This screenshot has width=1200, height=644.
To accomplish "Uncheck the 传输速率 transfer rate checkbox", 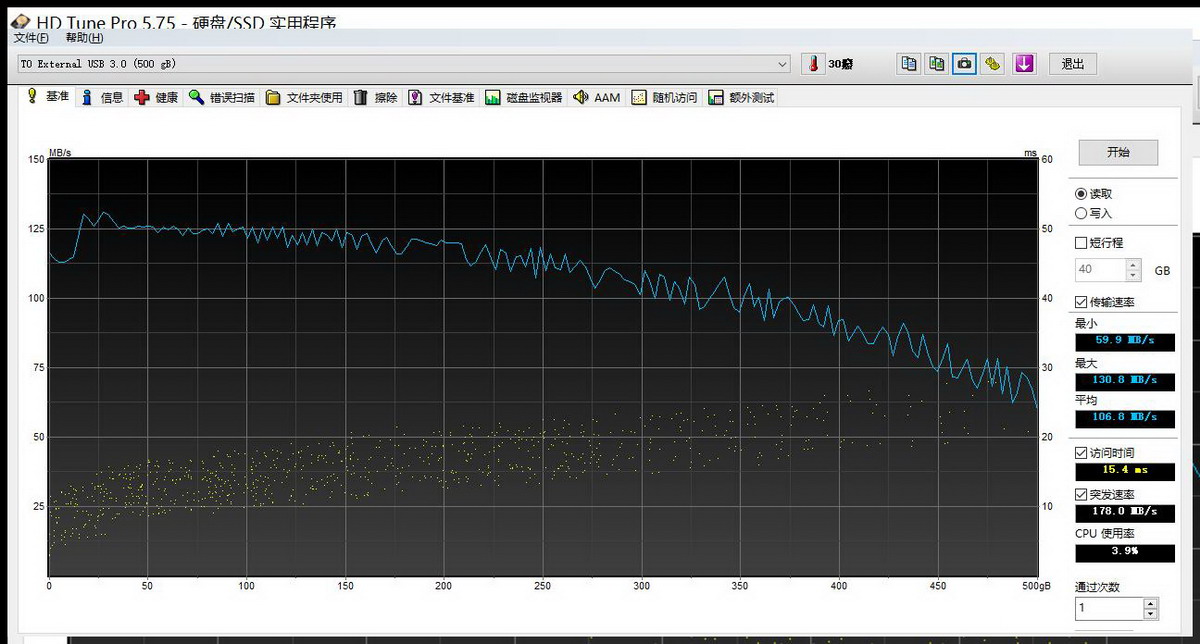I will 1081,302.
